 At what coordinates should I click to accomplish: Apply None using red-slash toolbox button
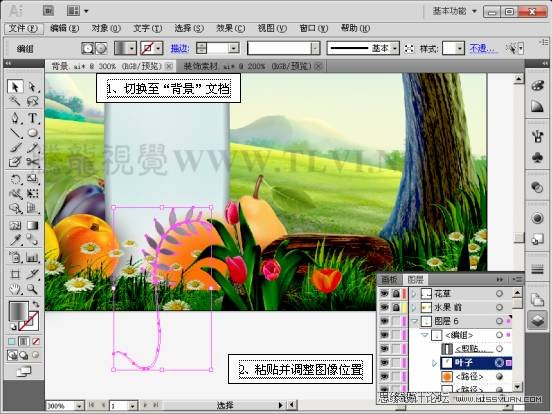coord(36,341)
